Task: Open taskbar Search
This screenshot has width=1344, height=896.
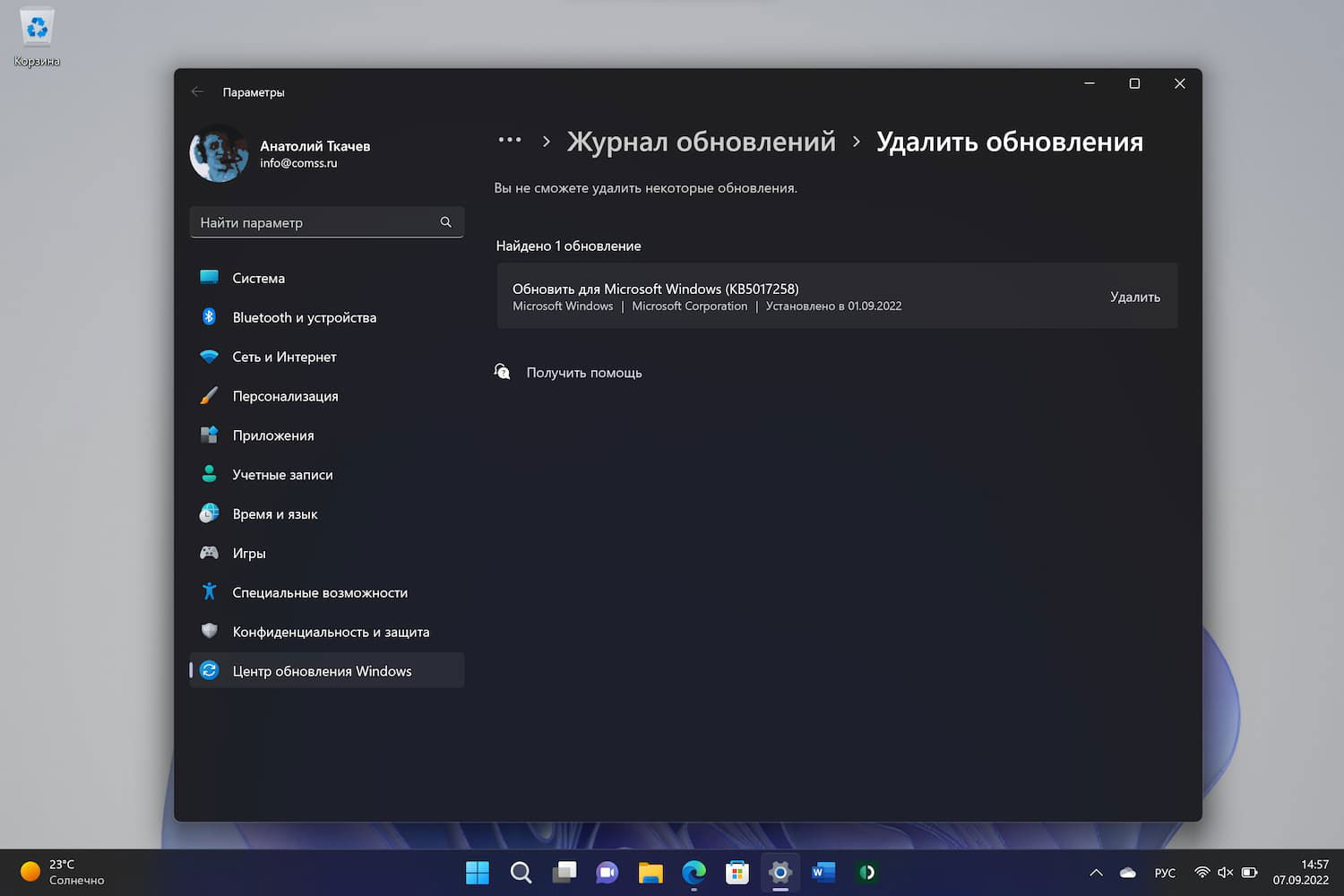Action: [521, 872]
